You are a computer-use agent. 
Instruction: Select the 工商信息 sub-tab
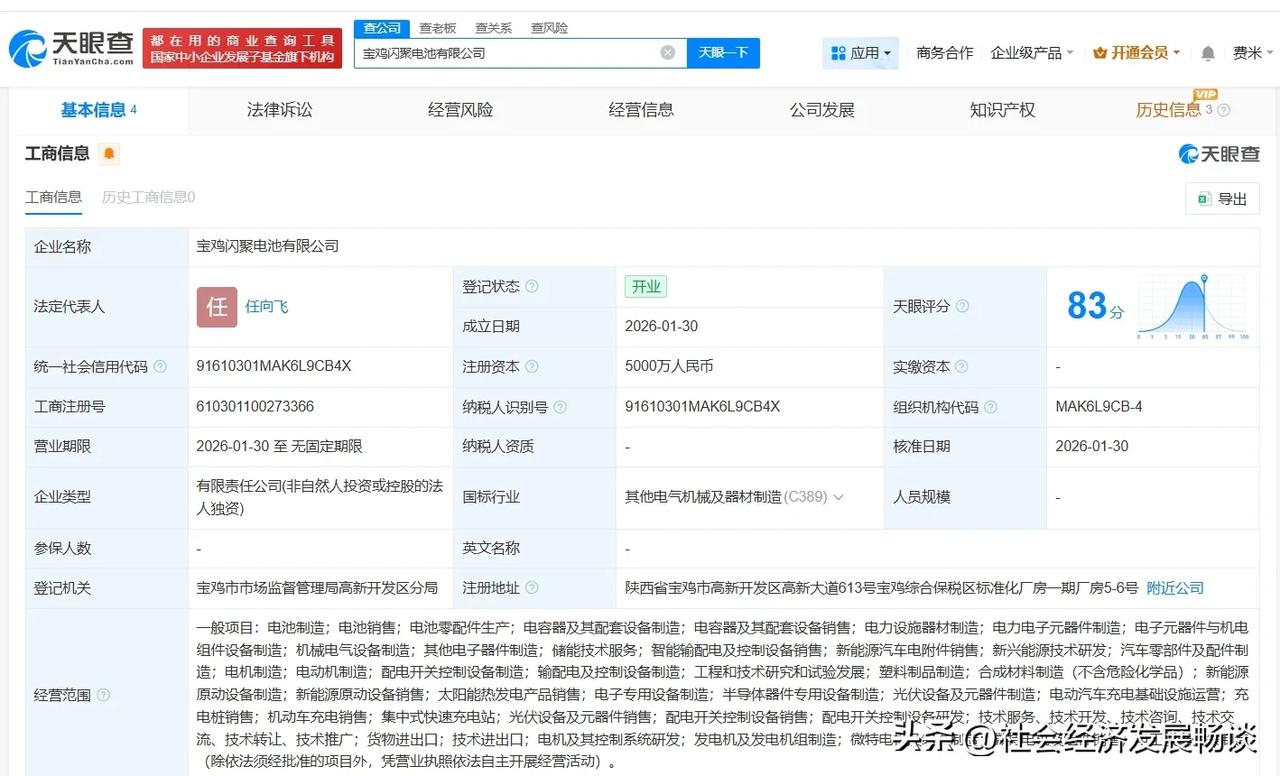coord(54,197)
